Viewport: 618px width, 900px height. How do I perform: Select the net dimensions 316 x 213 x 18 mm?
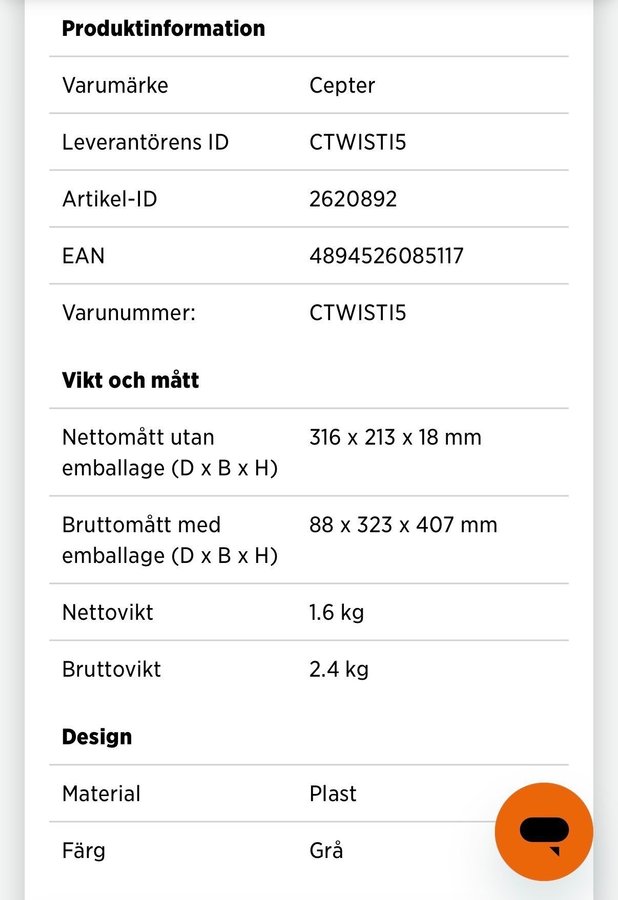[395, 437]
